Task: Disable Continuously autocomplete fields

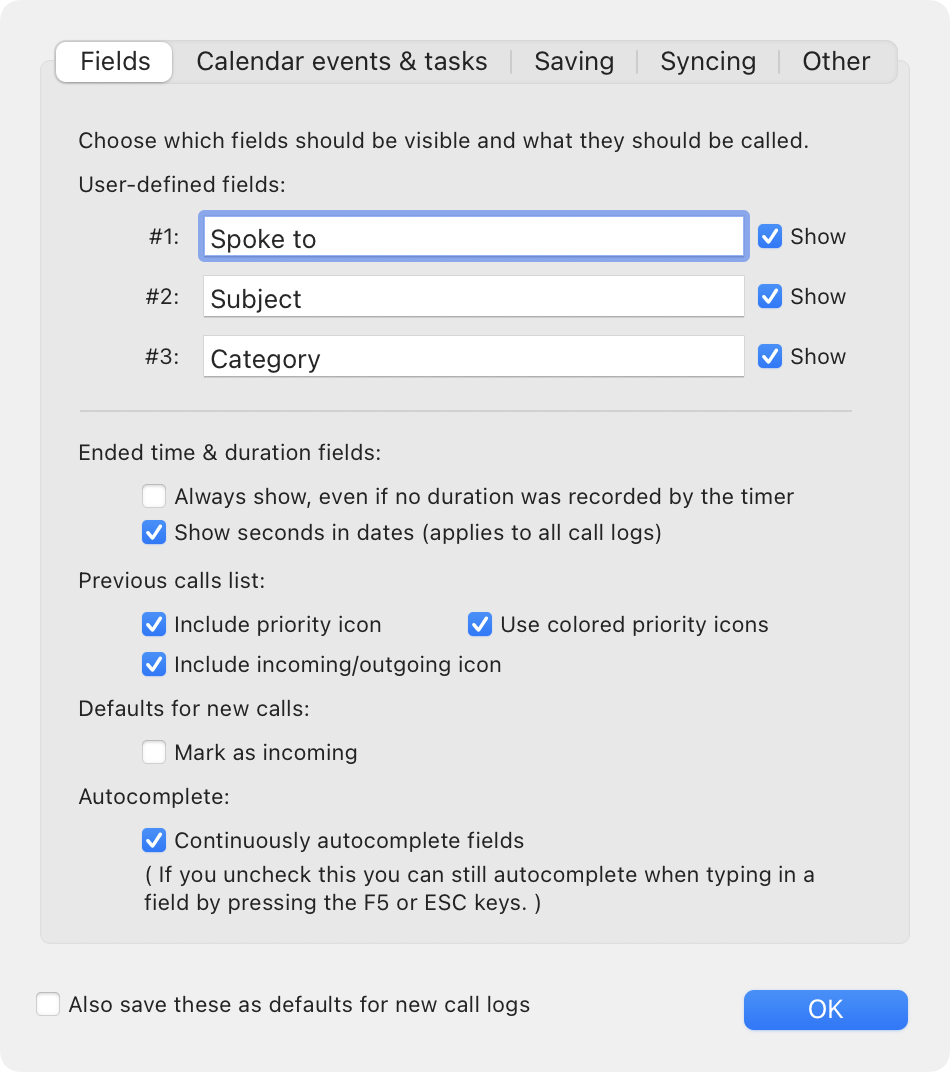Action: (x=154, y=841)
